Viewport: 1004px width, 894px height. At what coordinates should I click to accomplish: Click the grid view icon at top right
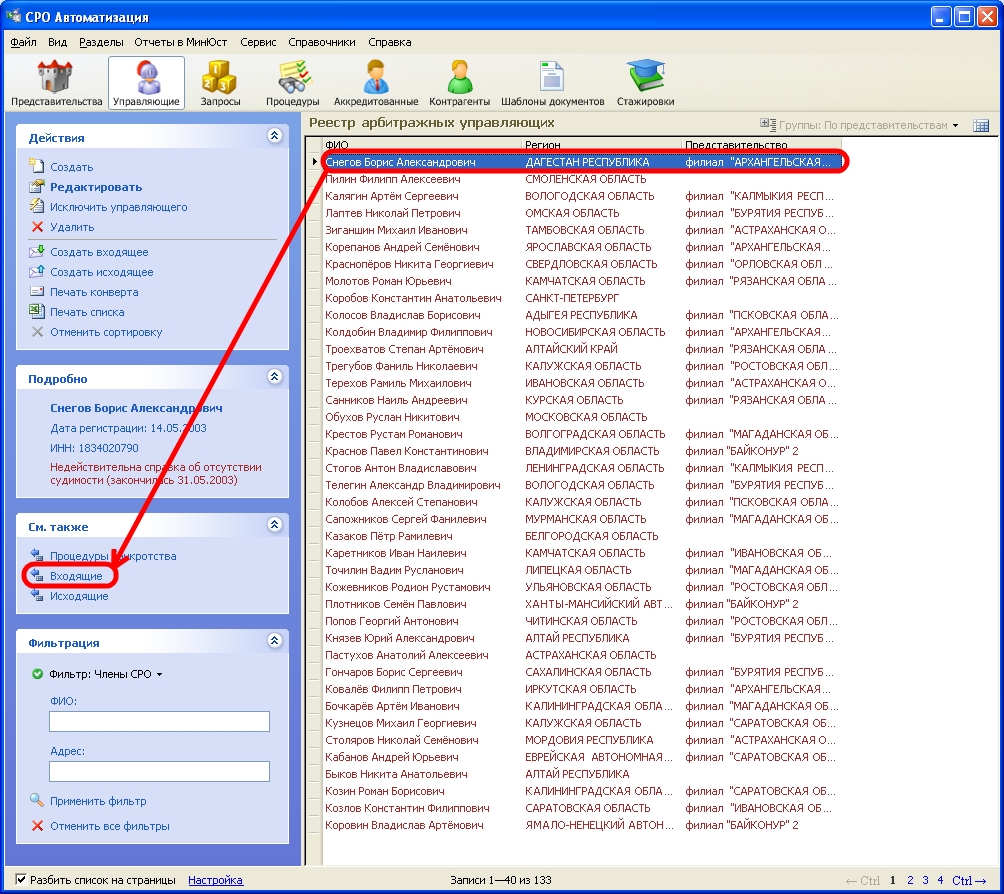tap(980, 125)
